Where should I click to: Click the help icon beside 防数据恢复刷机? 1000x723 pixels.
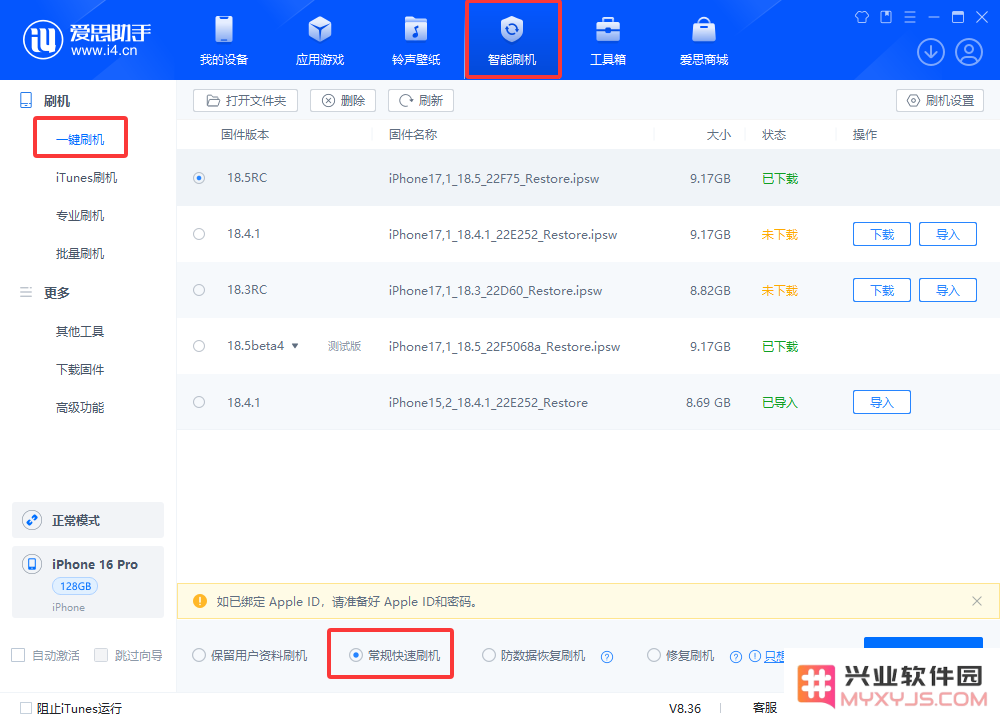click(x=607, y=657)
